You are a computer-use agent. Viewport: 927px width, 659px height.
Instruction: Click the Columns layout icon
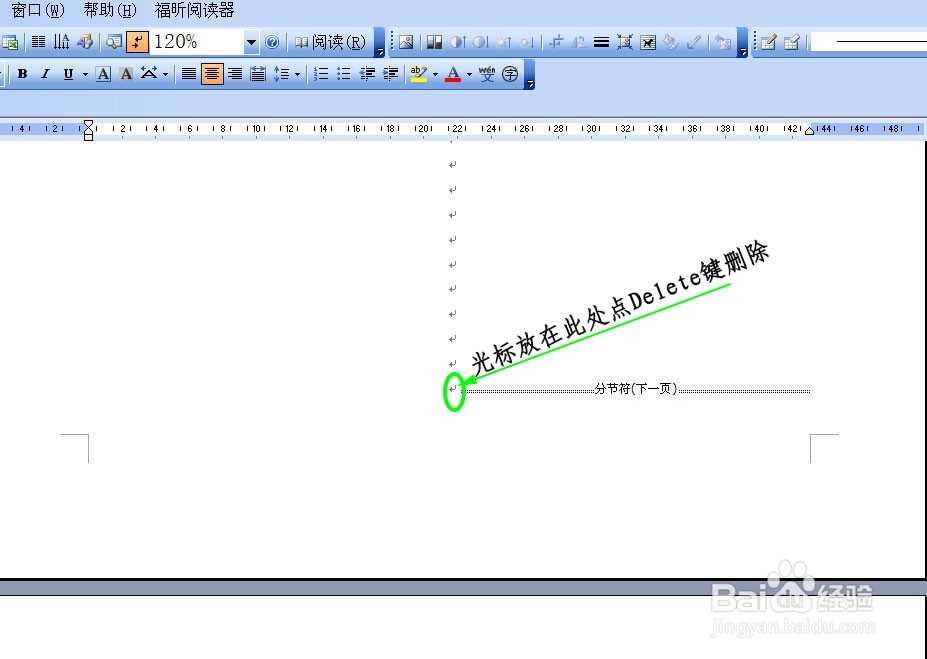click(38, 42)
